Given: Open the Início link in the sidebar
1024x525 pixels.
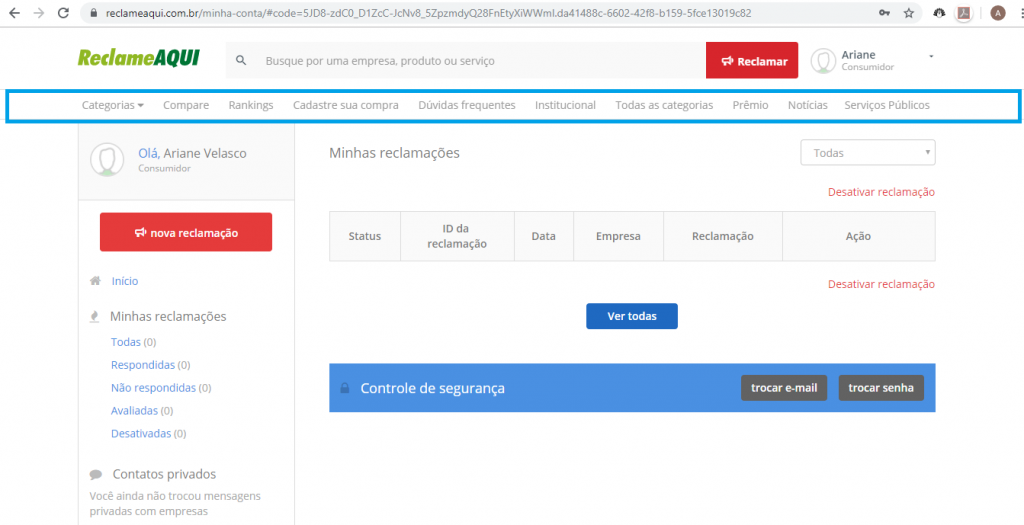Looking at the screenshot, I should coord(125,281).
